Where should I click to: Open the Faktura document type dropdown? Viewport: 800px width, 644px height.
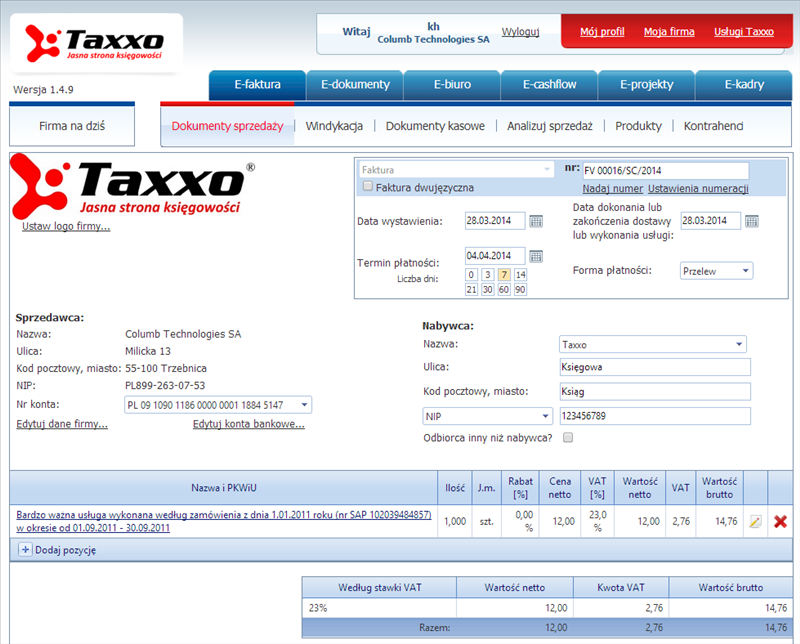457,169
